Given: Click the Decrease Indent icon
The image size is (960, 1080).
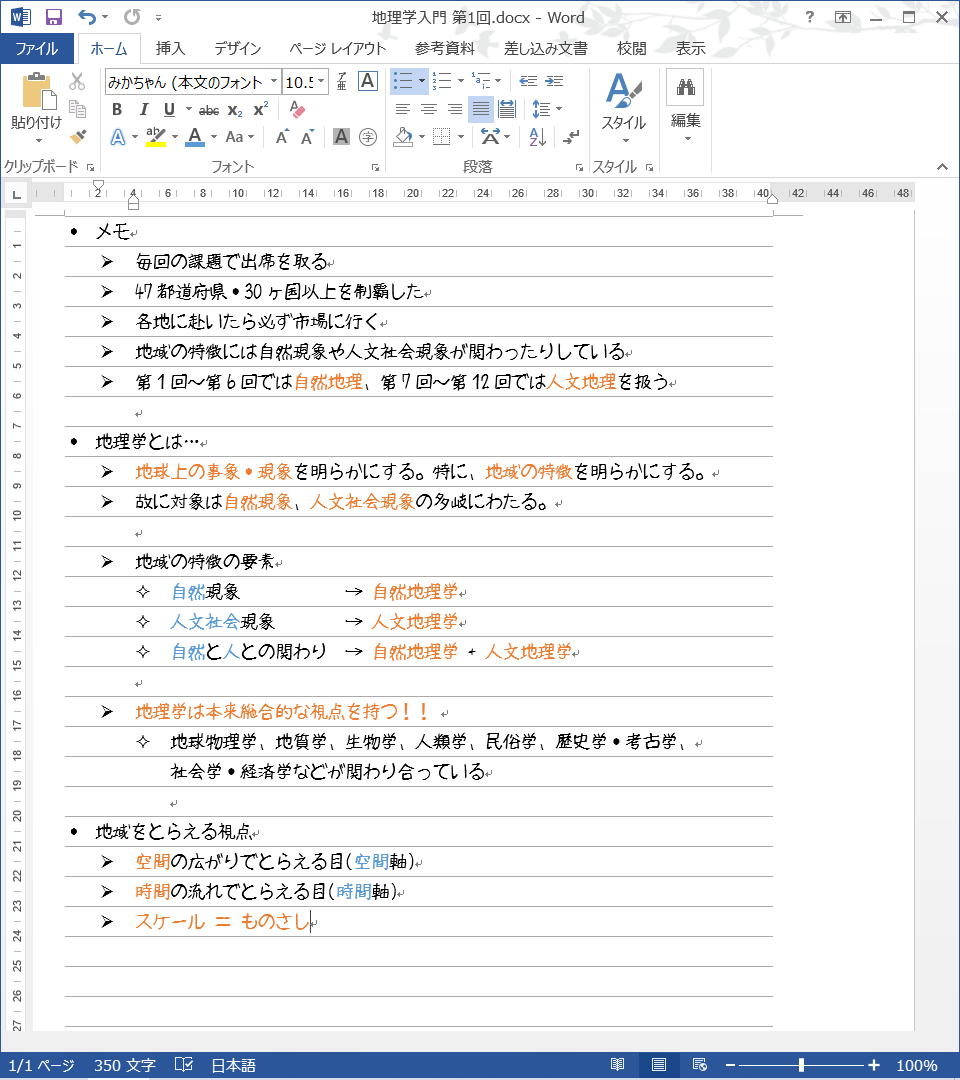Looking at the screenshot, I should click(528, 82).
